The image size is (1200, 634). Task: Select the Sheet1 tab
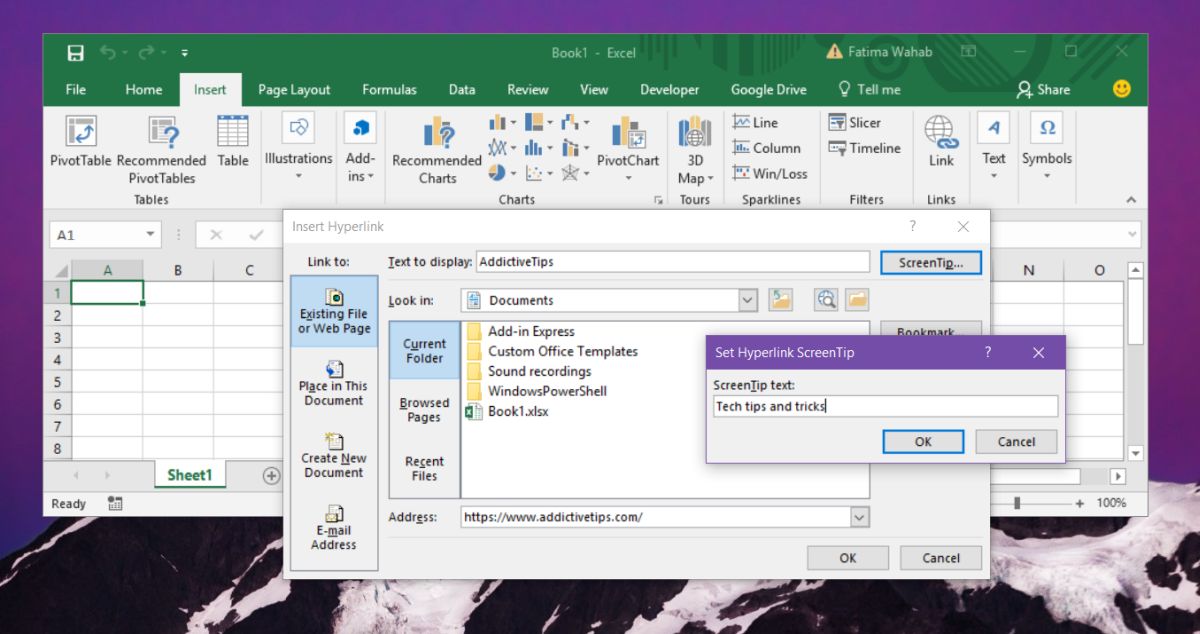point(190,476)
